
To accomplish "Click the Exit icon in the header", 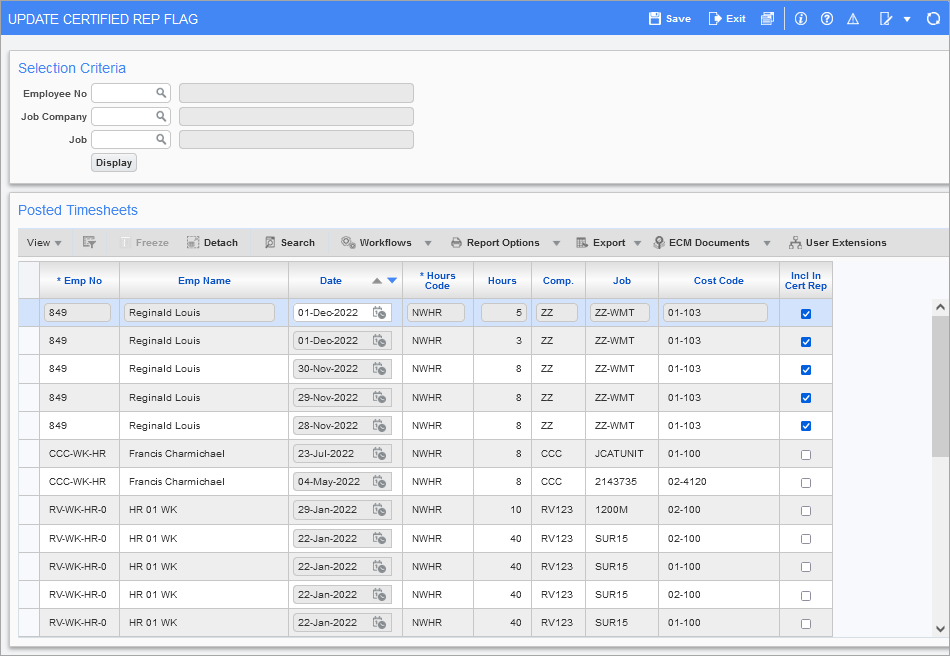I will click(x=715, y=19).
